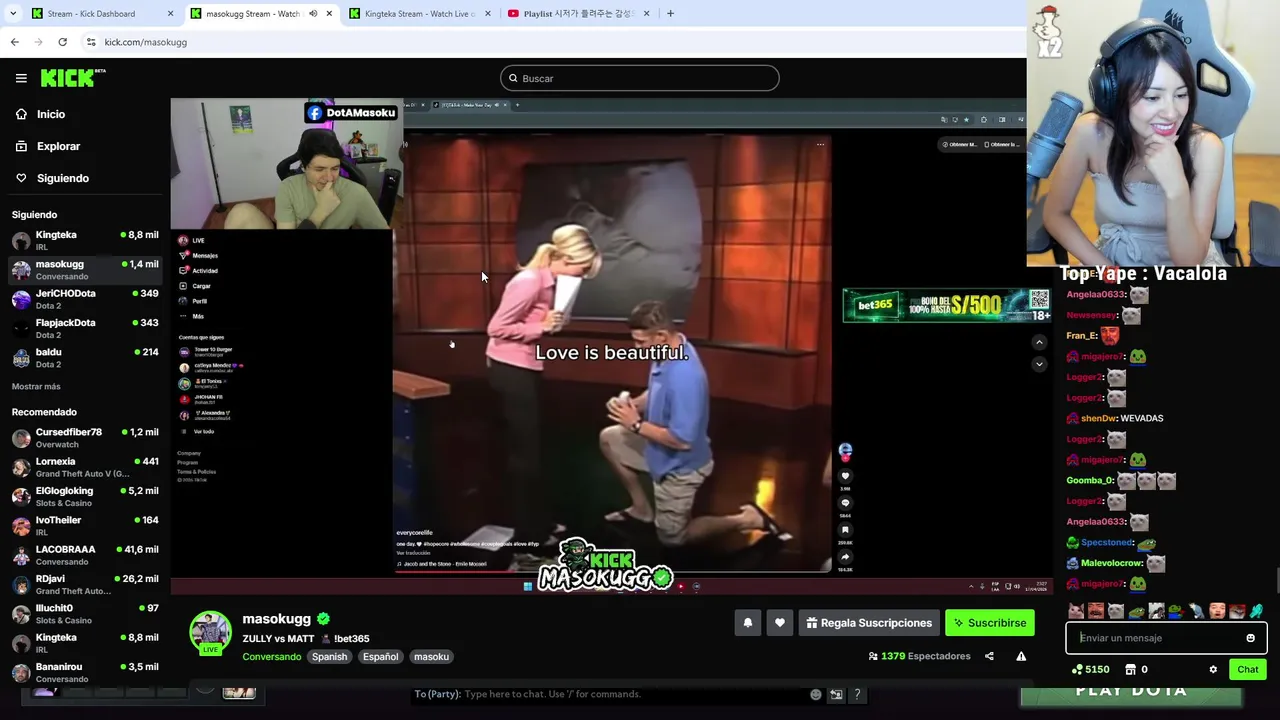Image resolution: width=1280 pixels, height=720 pixels.
Task: Open RDjavi recommended channel
Action: pyautogui.click(x=85, y=584)
